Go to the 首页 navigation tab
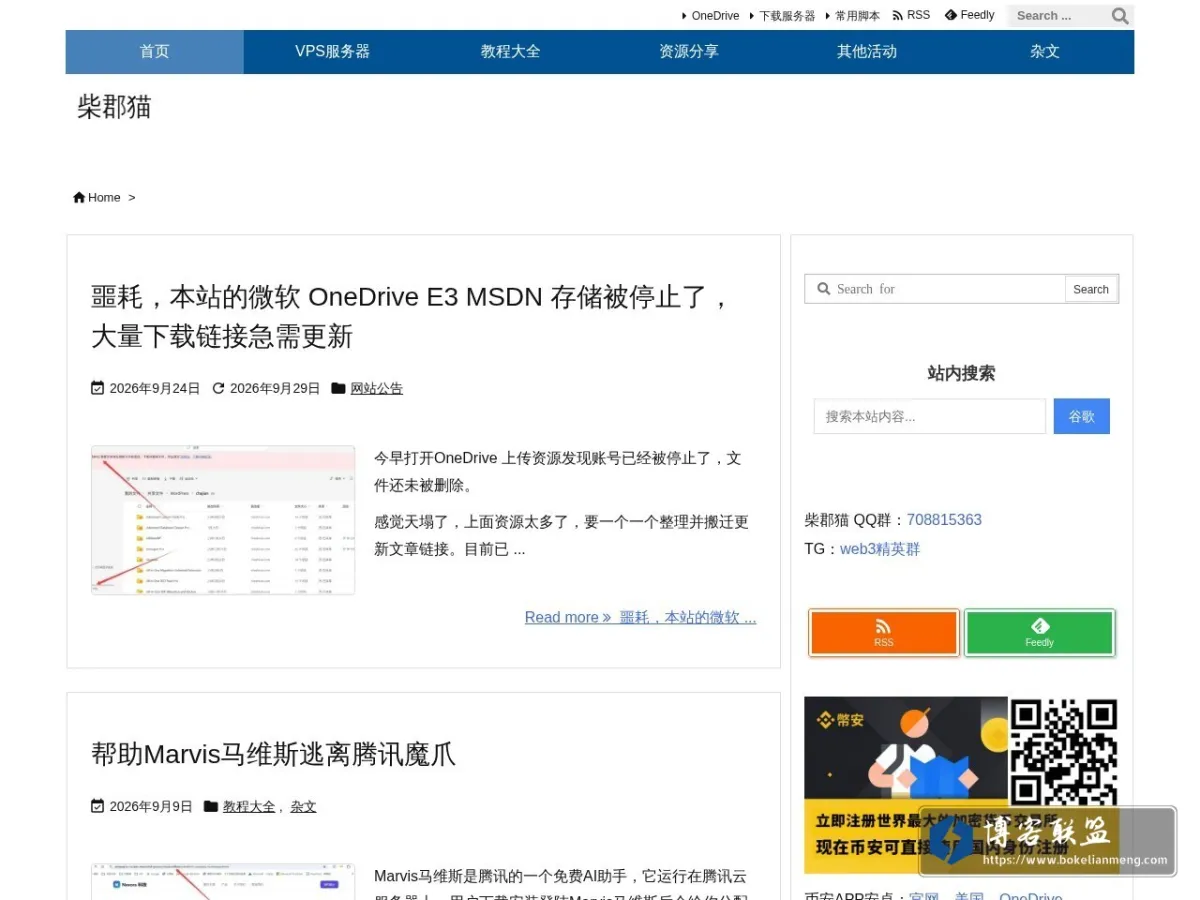This screenshot has width=1200, height=900. point(155,52)
